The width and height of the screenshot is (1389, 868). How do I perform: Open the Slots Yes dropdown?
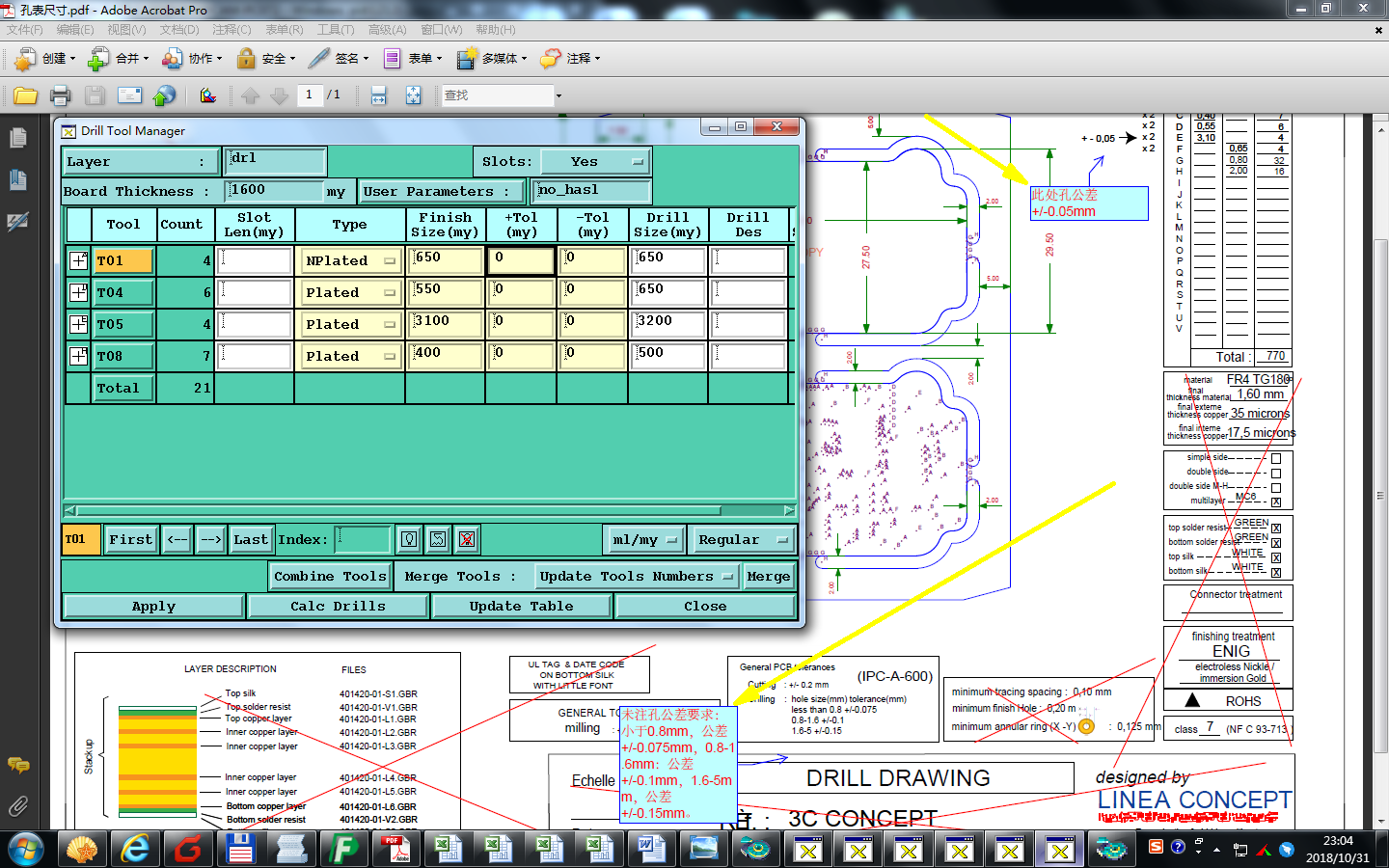(595, 162)
